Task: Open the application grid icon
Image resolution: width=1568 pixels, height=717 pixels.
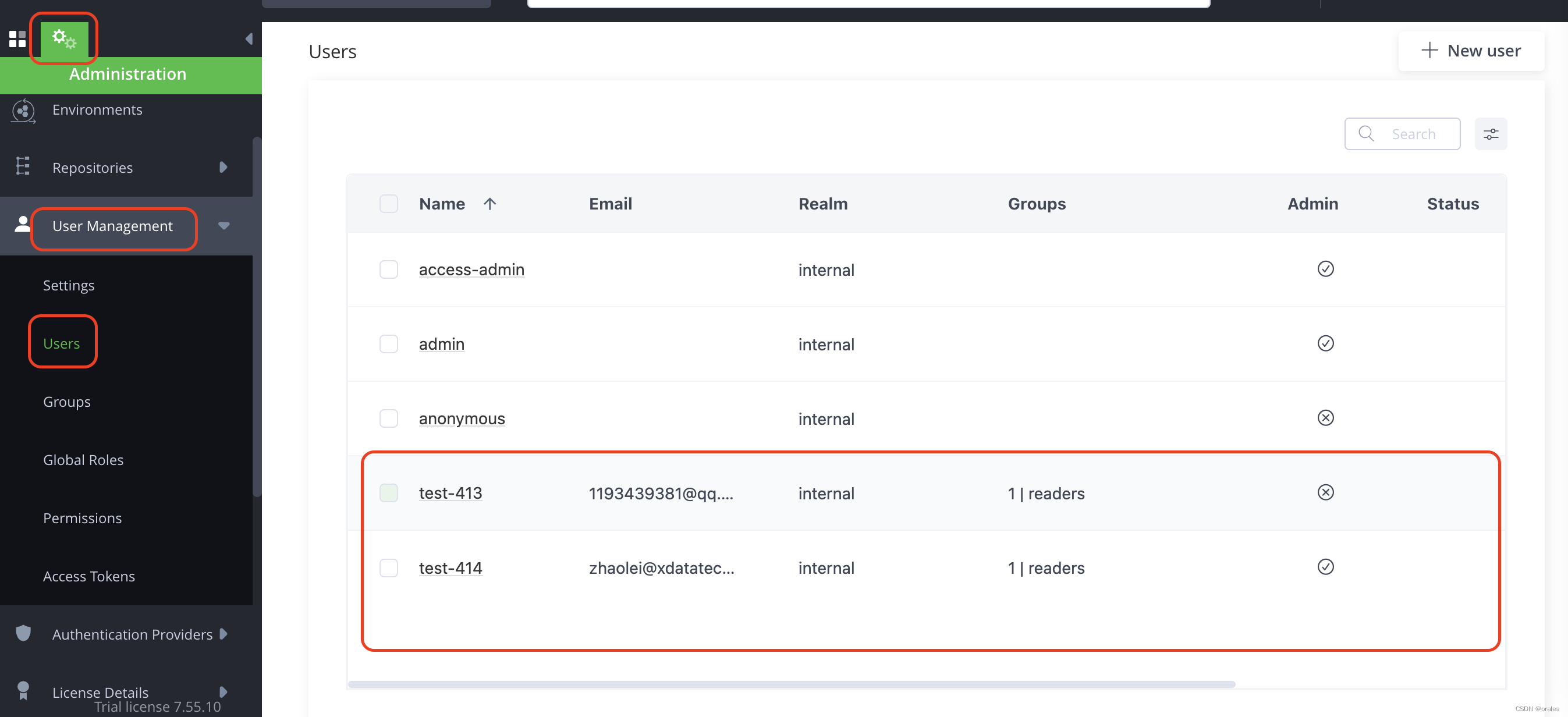Action: click(x=17, y=39)
